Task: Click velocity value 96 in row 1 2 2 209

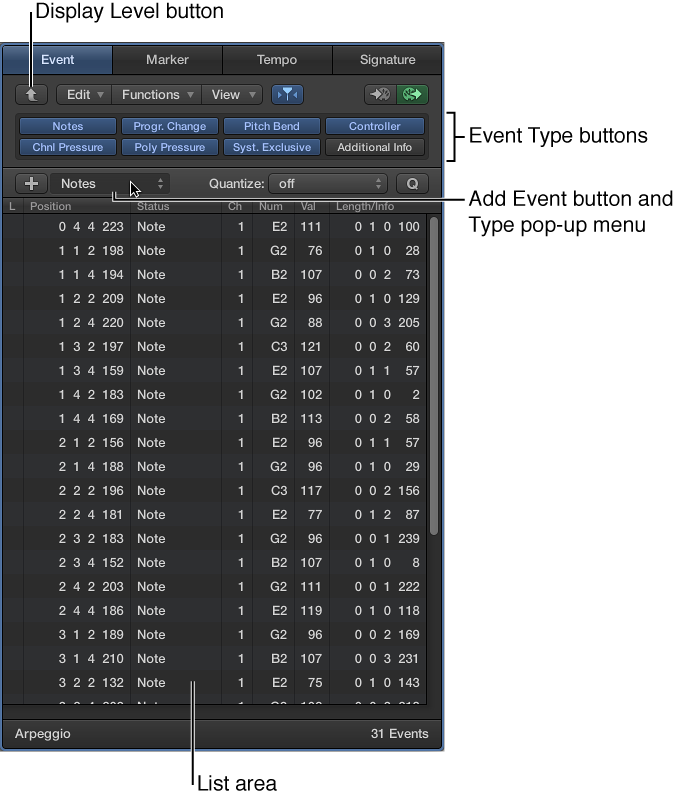Action: pyautogui.click(x=315, y=299)
